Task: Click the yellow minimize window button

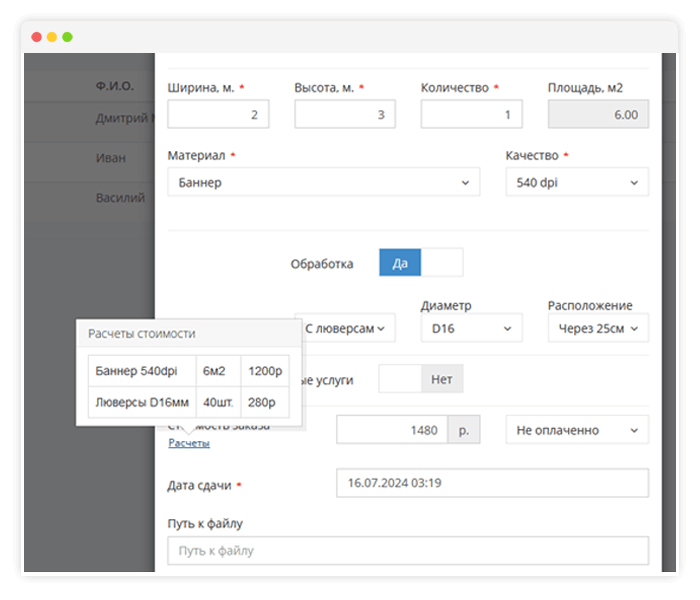Action: pyautogui.click(x=52, y=37)
